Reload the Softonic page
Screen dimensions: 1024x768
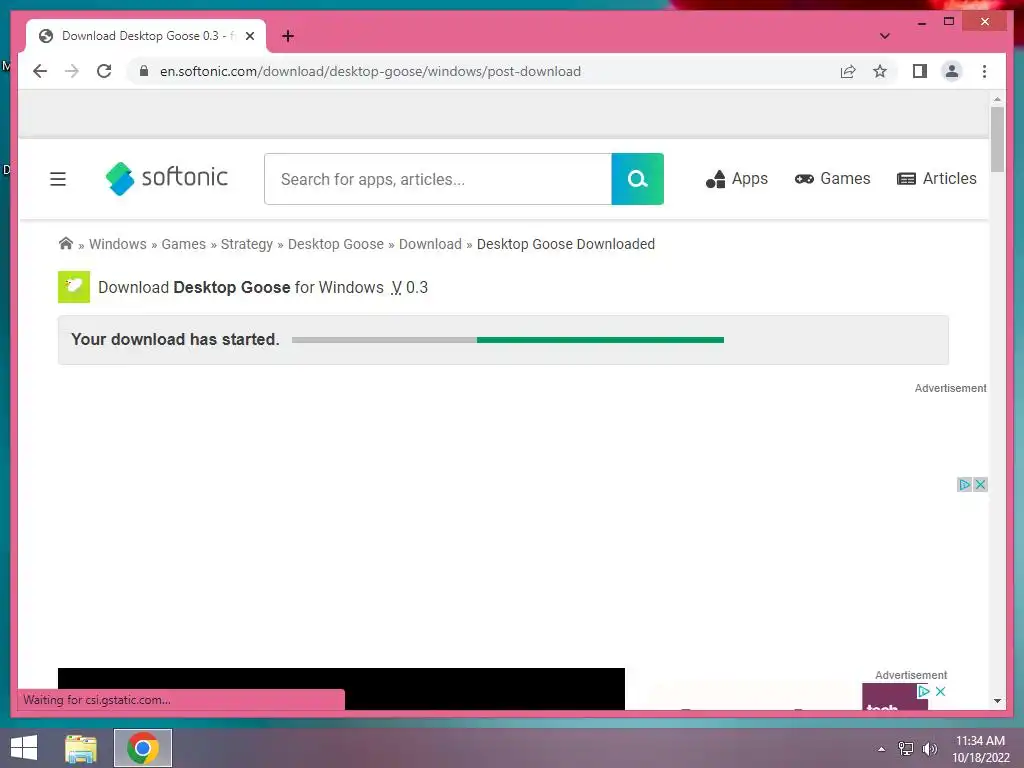104,71
